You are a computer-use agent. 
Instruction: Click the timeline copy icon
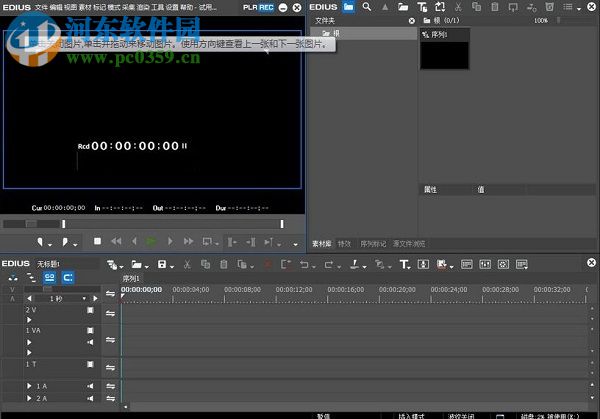click(x=205, y=264)
